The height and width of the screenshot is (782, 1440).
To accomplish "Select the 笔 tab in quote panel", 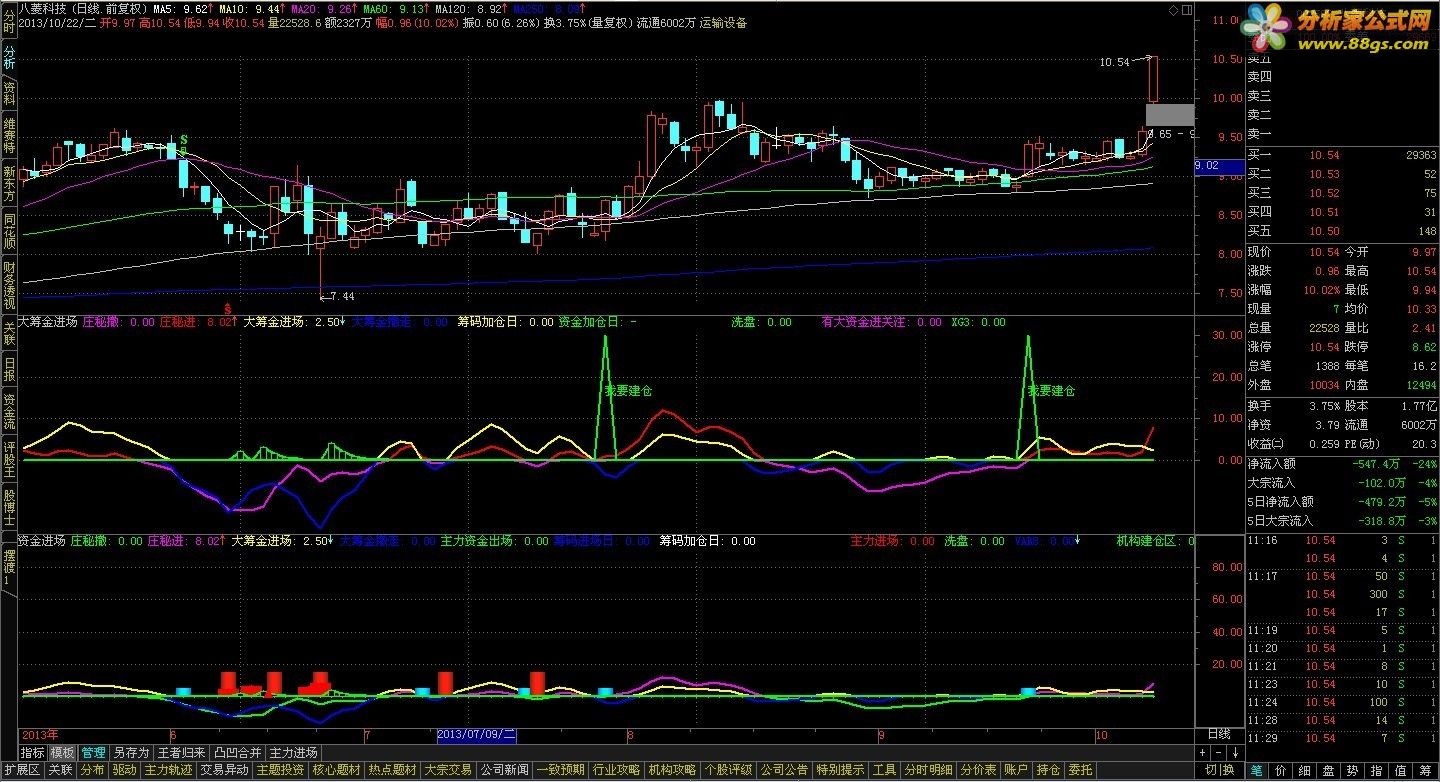I will pyautogui.click(x=1257, y=770).
